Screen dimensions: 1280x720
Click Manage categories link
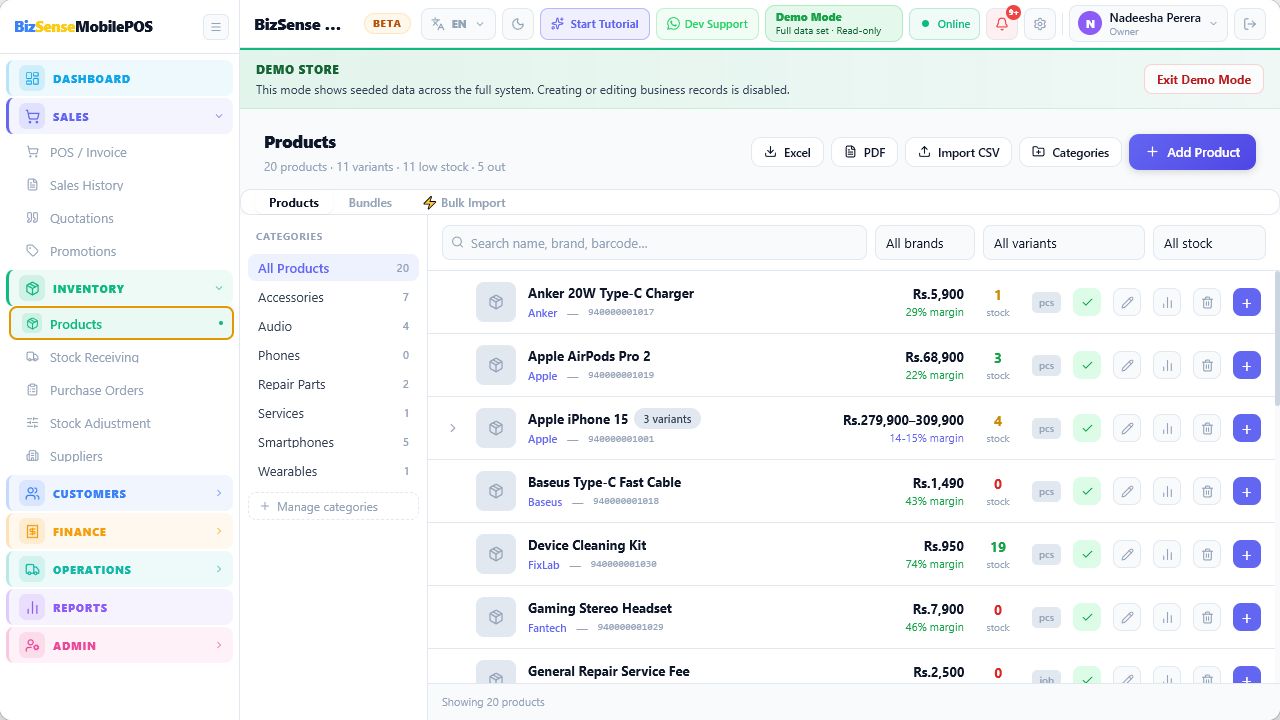click(333, 507)
